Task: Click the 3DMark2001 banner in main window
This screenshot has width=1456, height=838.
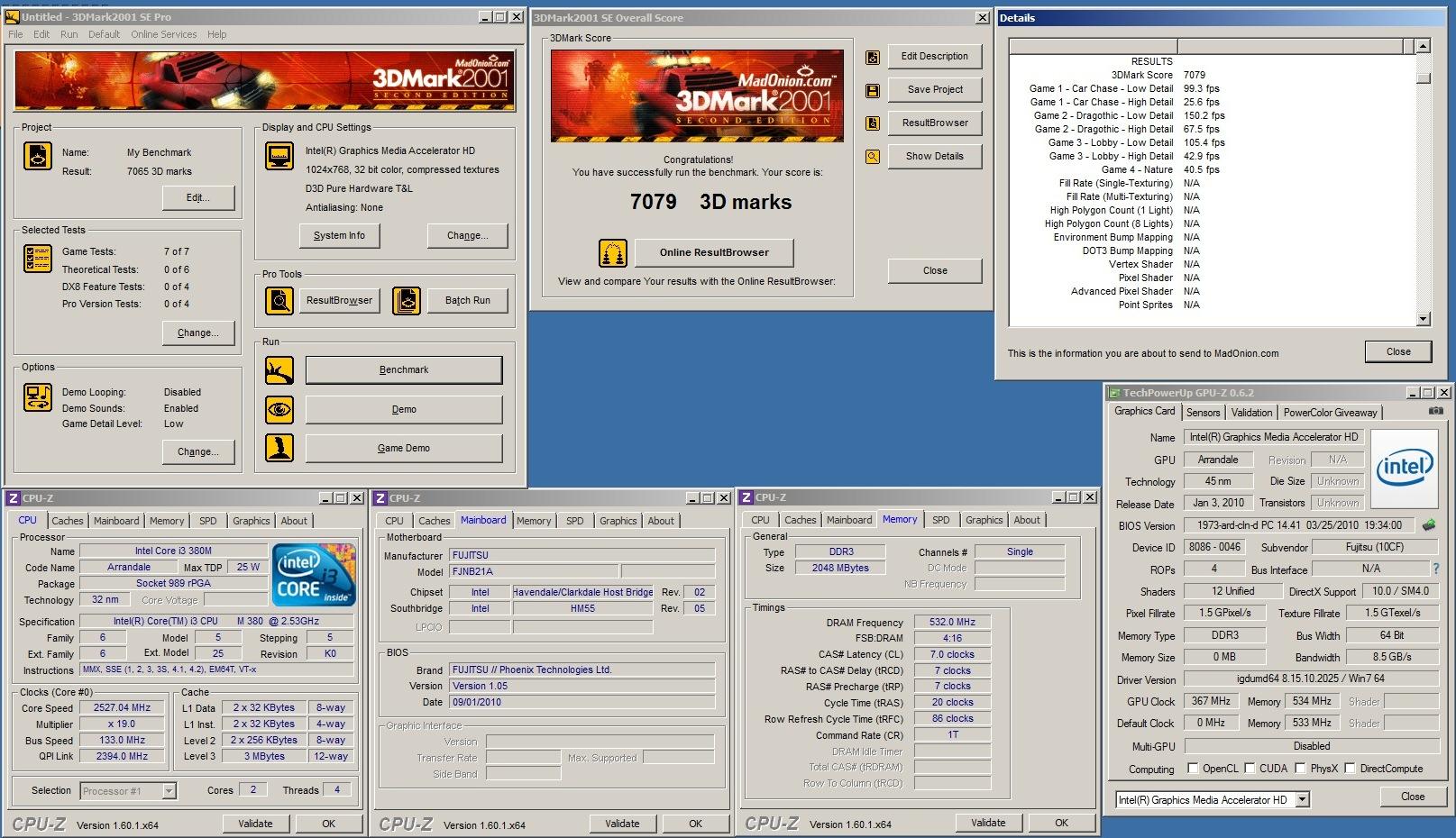Action: 265,80
